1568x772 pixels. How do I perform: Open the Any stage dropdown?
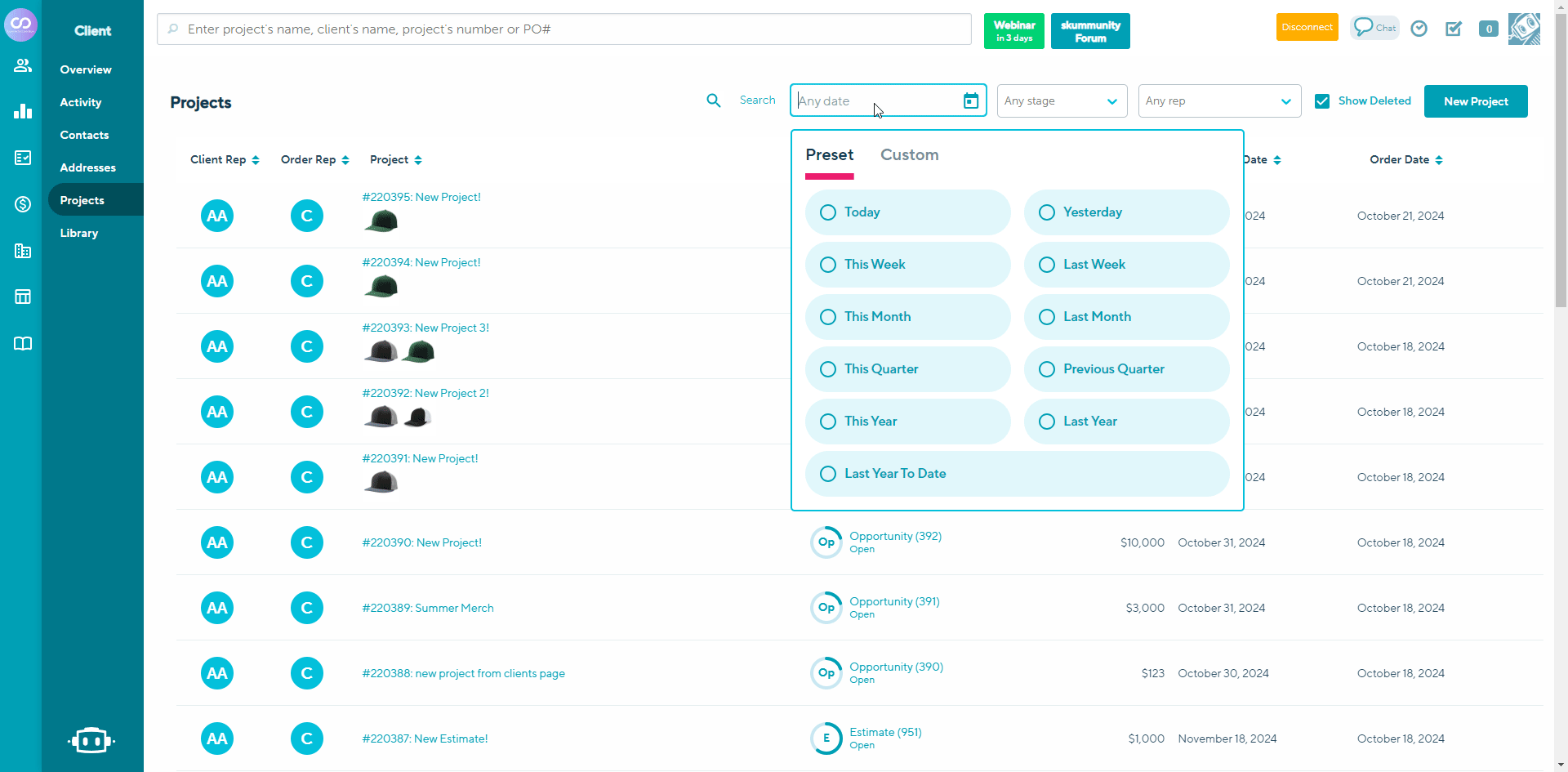[x=1062, y=100]
